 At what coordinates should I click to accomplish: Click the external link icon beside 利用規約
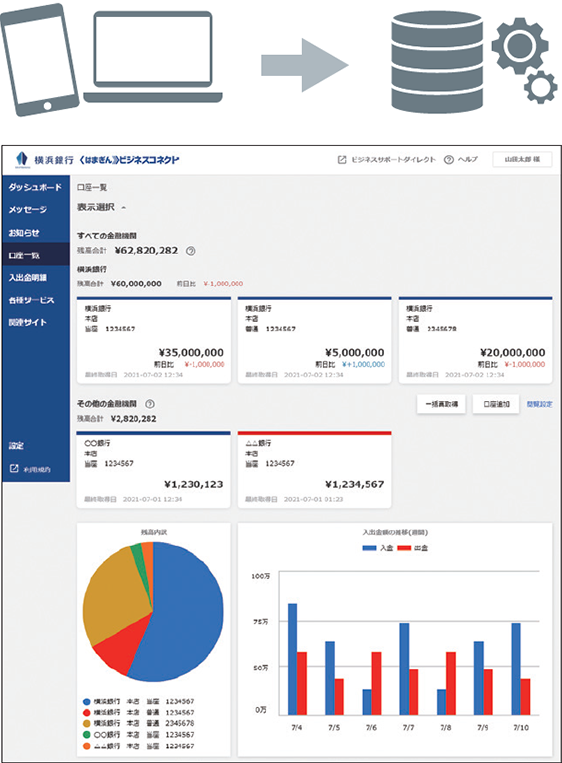14,468
